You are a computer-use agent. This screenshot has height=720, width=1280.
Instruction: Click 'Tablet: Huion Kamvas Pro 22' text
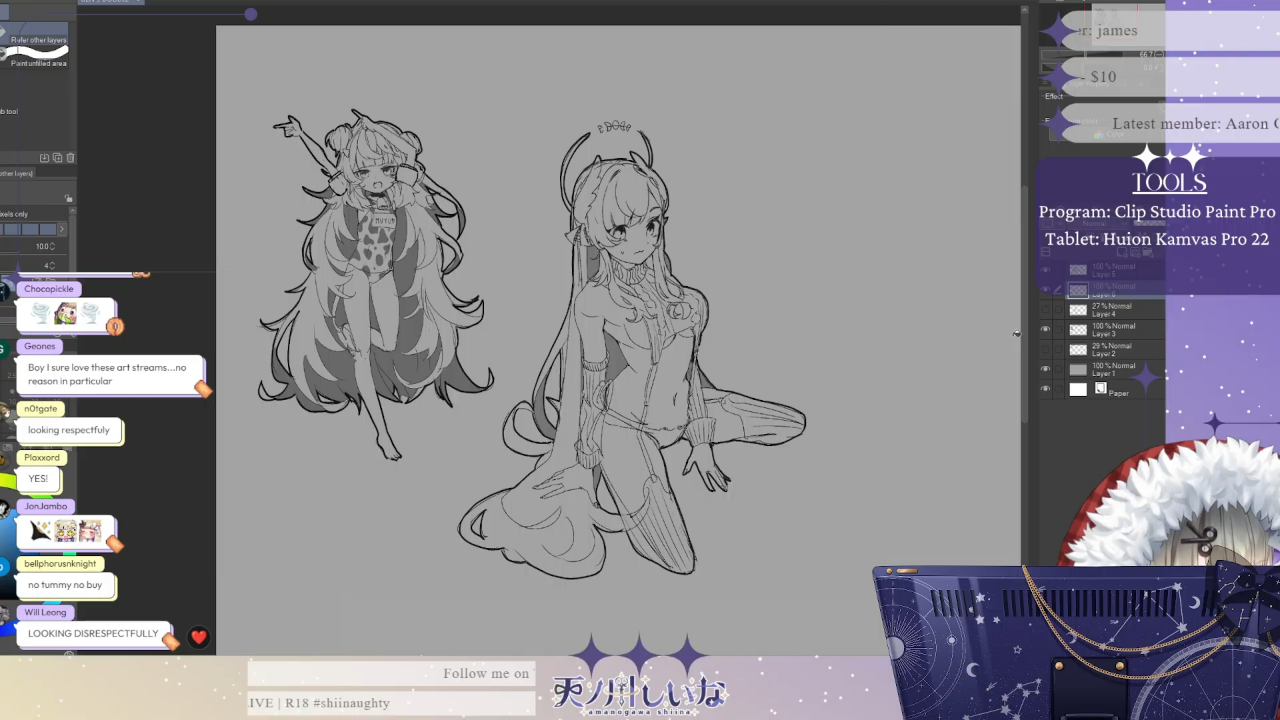1157,239
